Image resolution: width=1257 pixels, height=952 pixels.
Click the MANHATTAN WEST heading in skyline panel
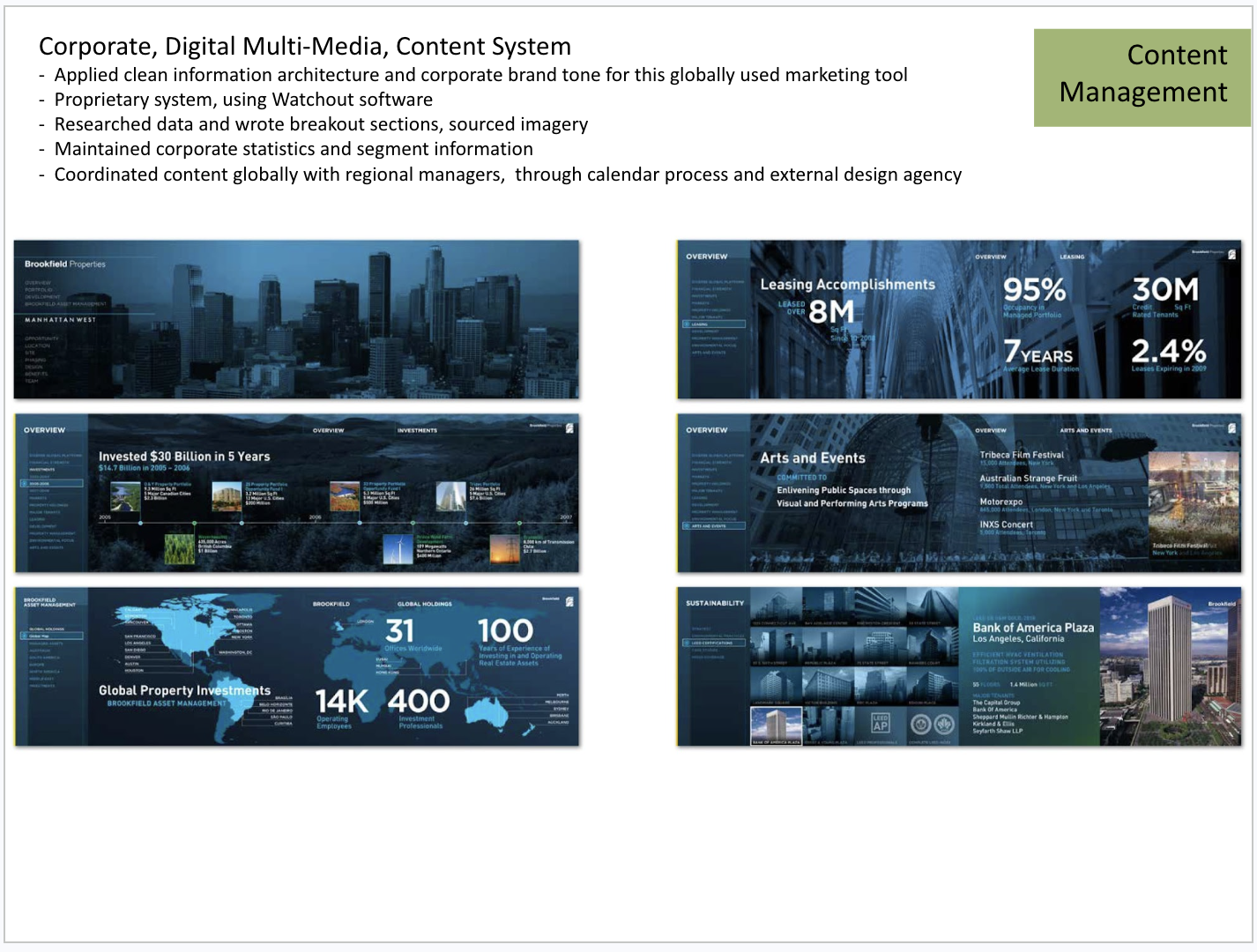(x=60, y=320)
